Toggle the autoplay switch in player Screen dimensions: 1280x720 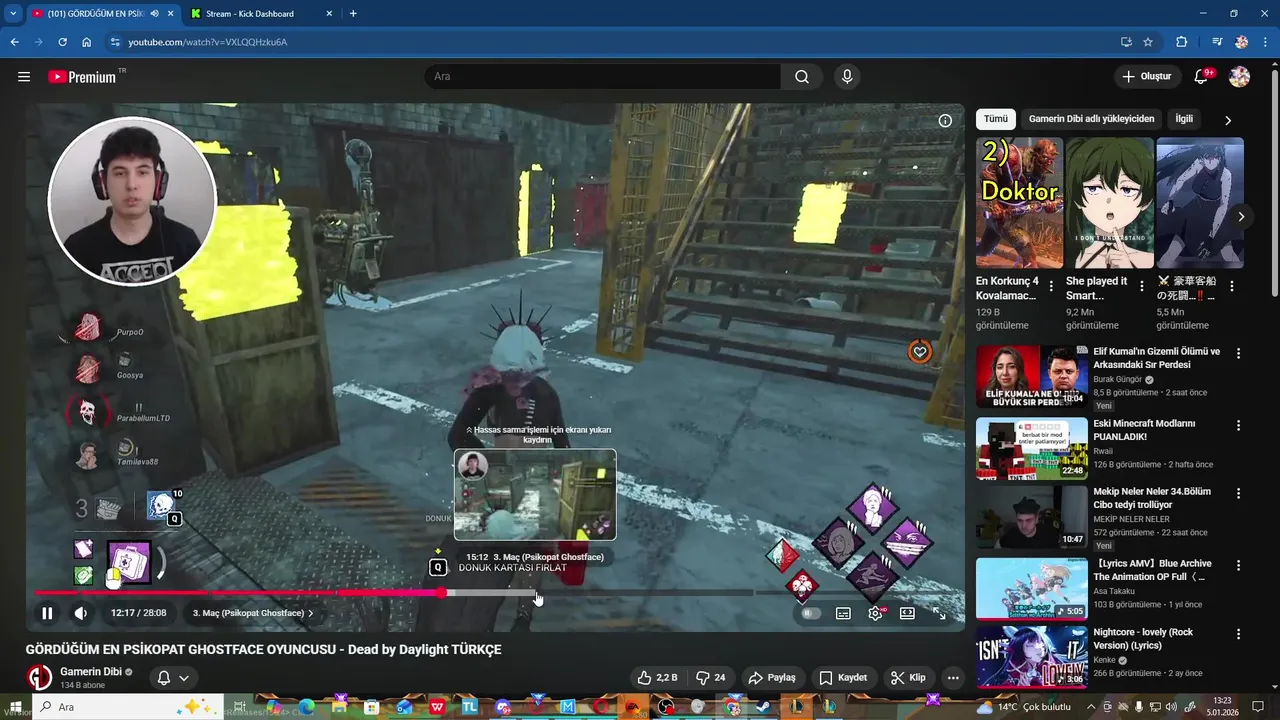(811, 613)
